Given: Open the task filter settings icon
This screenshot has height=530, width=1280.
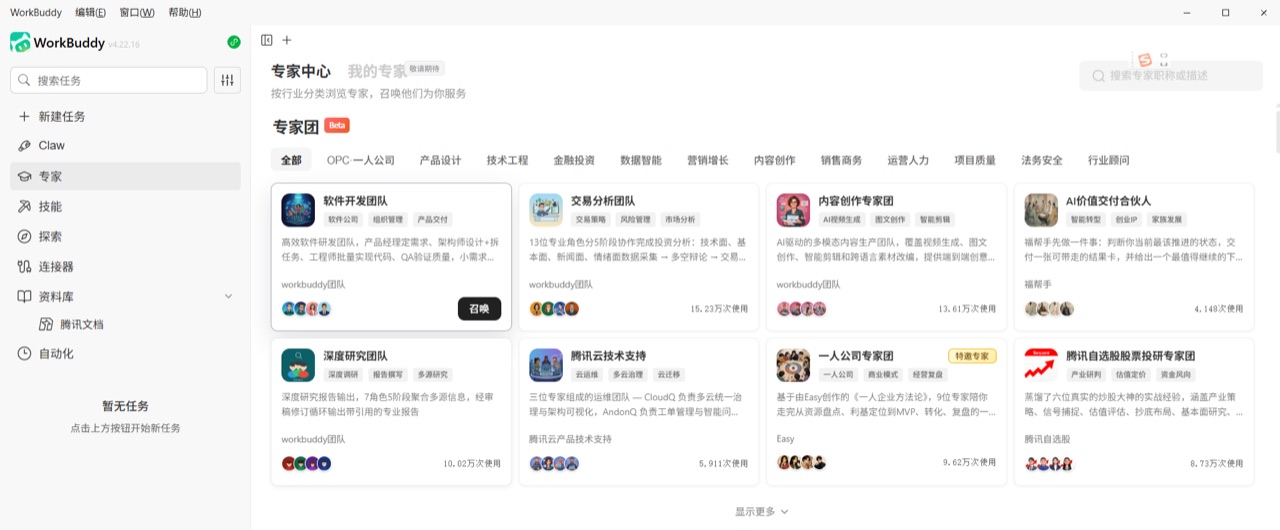Looking at the screenshot, I should pyautogui.click(x=228, y=80).
